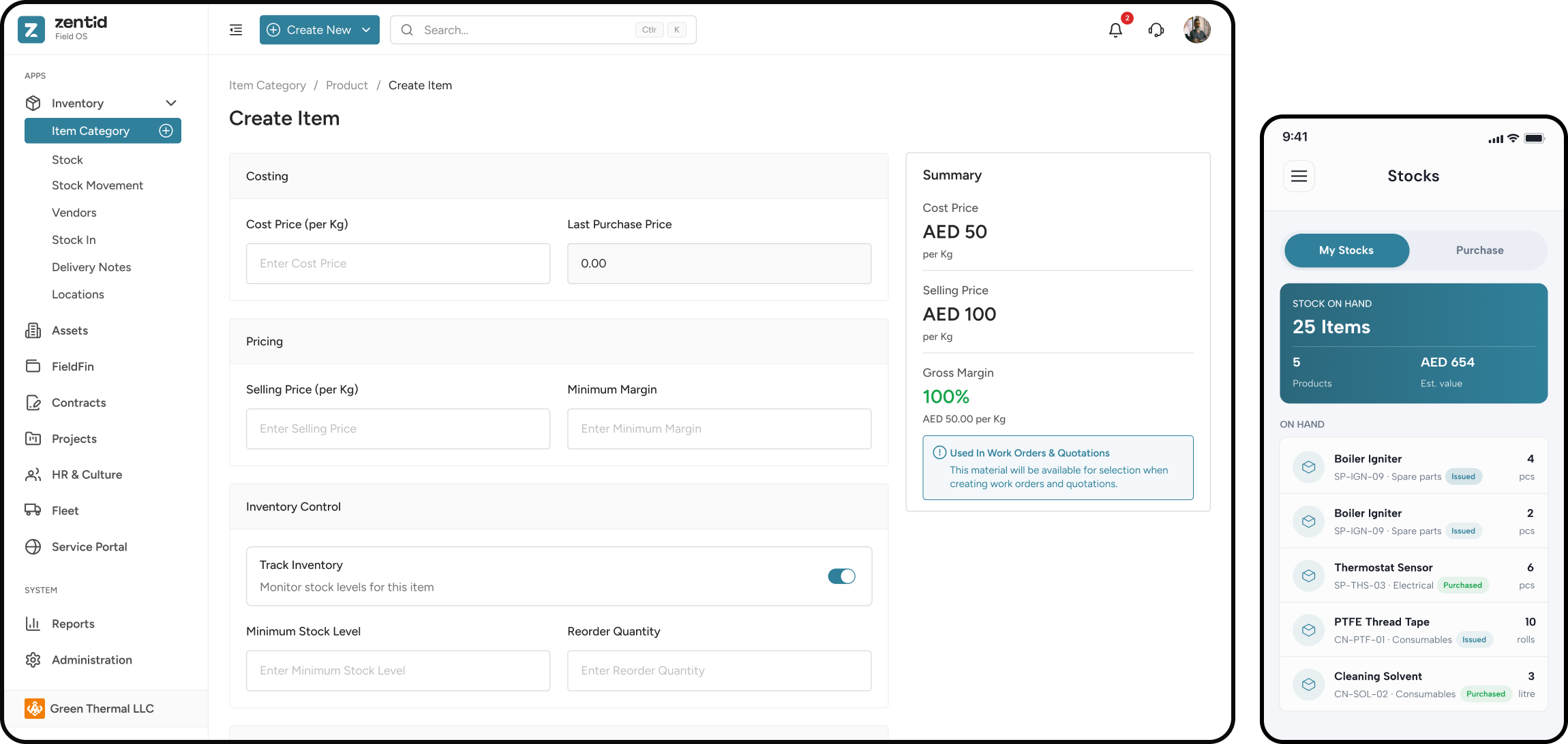This screenshot has height=744, width=1568.
Task: Open the hamburger menu in Stocks mobile view
Action: [x=1299, y=176]
